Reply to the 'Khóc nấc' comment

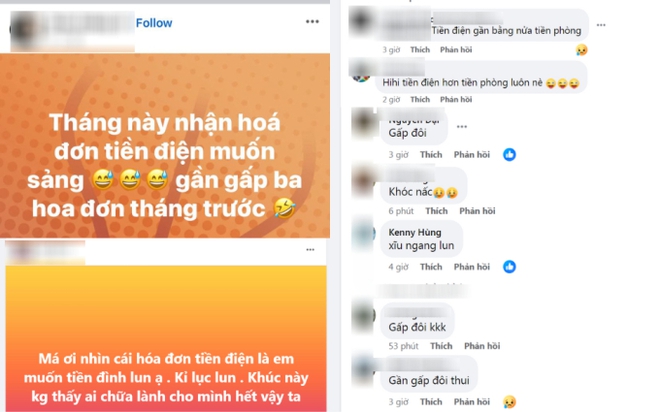pyautogui.click(x=477, y=211)
